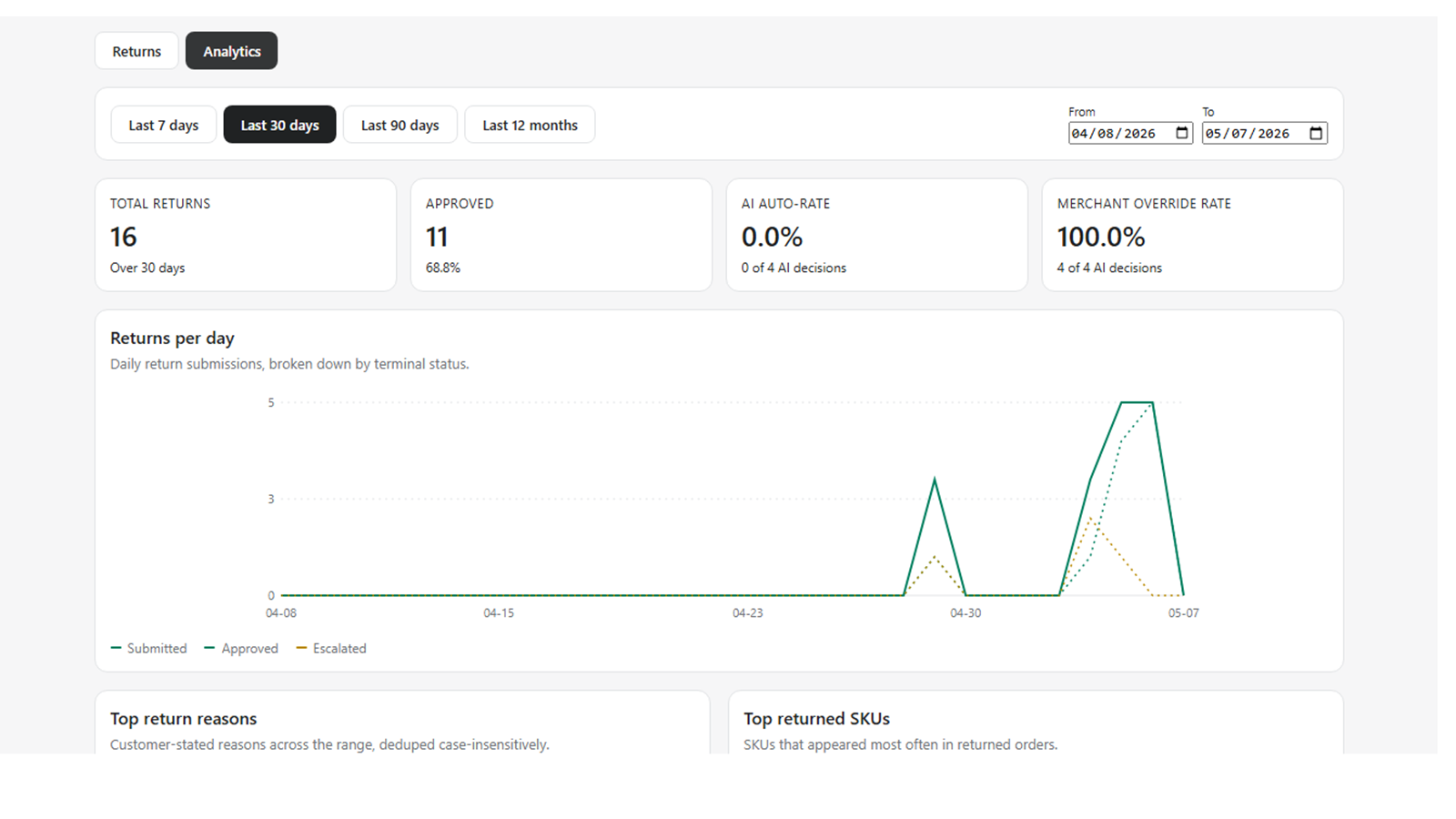
Task: Toggle the Approved series in chart legend
Action: pos(241,648)
